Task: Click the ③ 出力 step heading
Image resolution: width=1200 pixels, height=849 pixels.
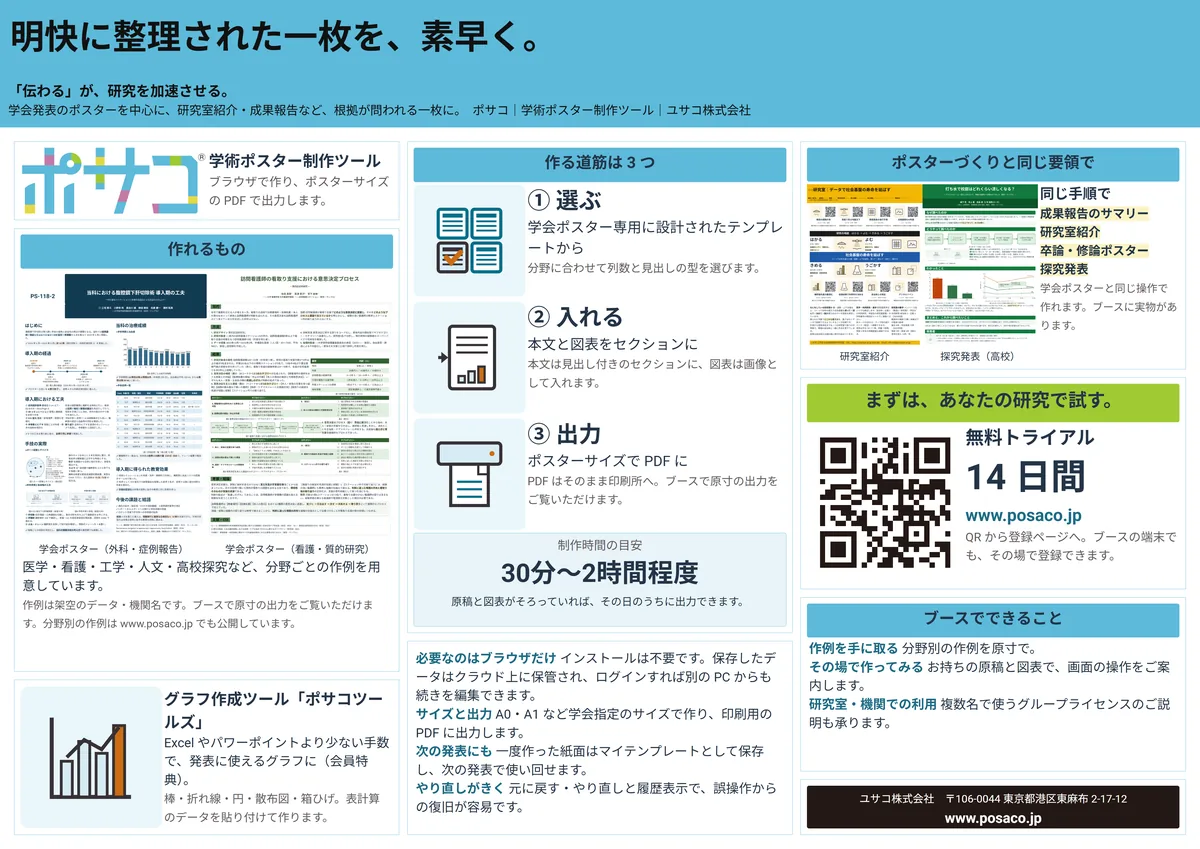Action: (x=565, y=434)
